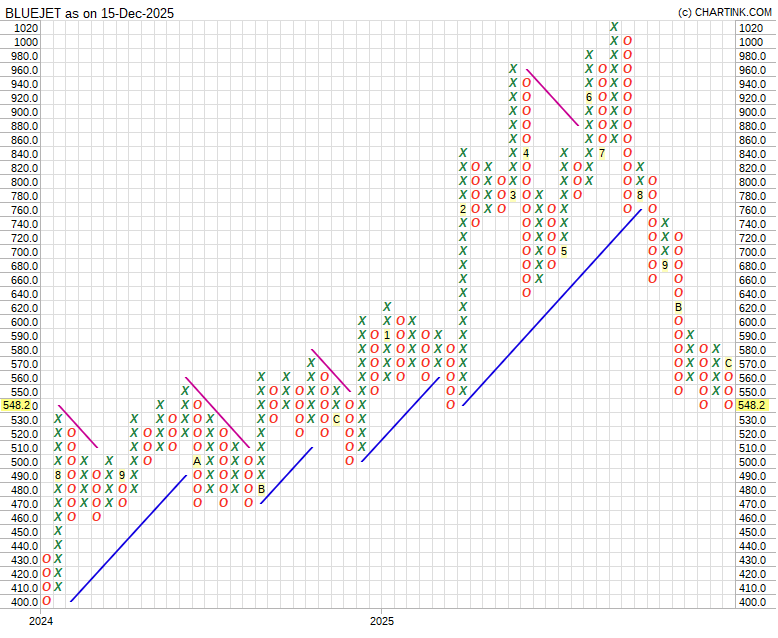778x638 pixels.
Task: Click the 400.0 label on the right price axis
Action: pyautogui.click(x=753, y=602)
